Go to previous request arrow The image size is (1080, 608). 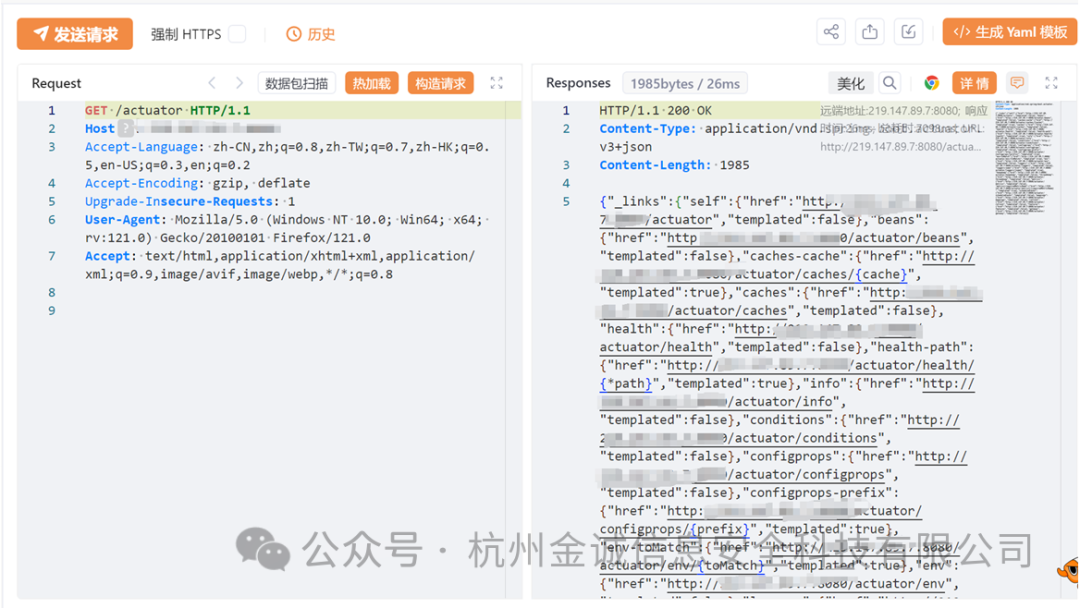coord(212,83)
